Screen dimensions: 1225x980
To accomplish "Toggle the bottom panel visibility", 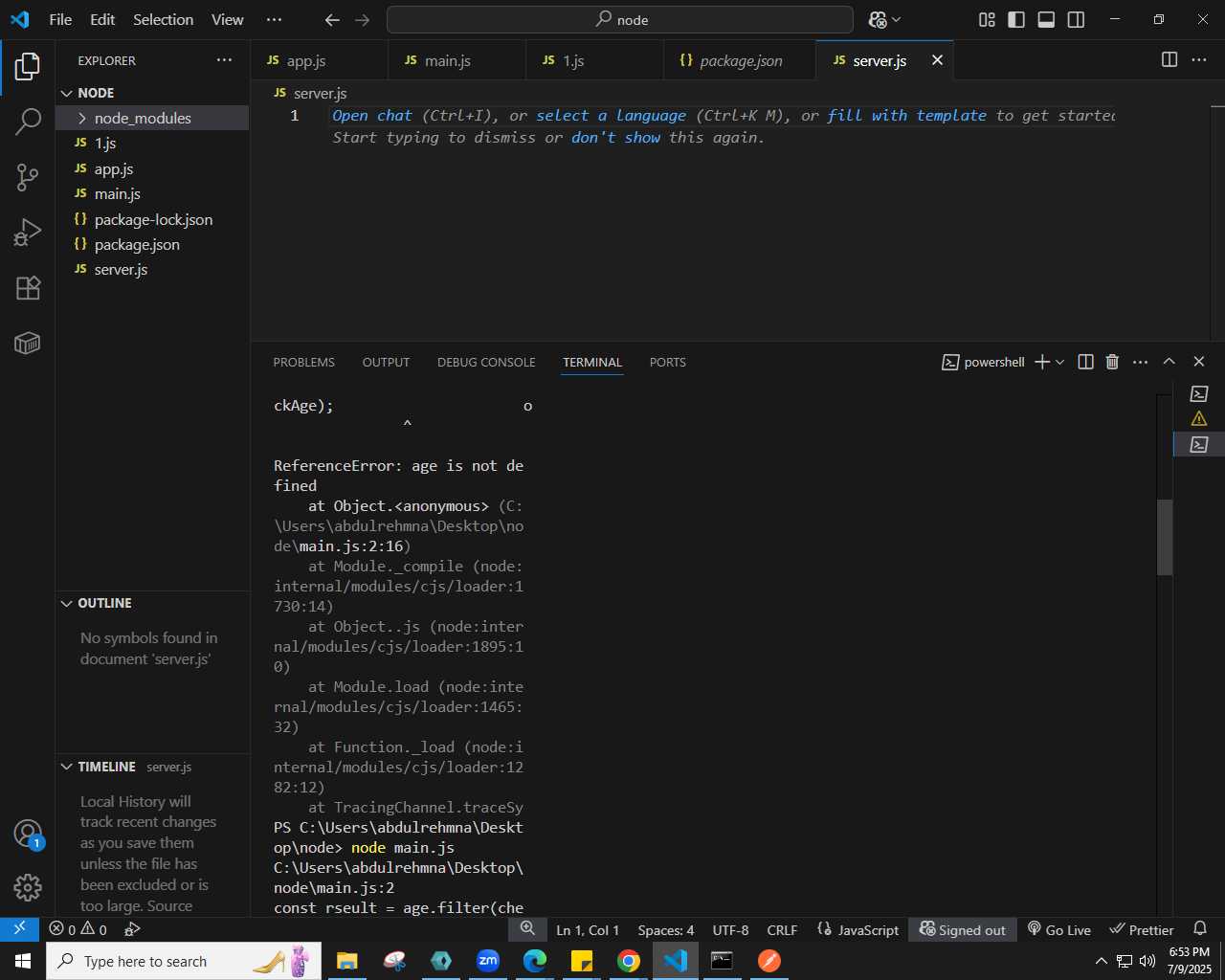I will 1046,19.
